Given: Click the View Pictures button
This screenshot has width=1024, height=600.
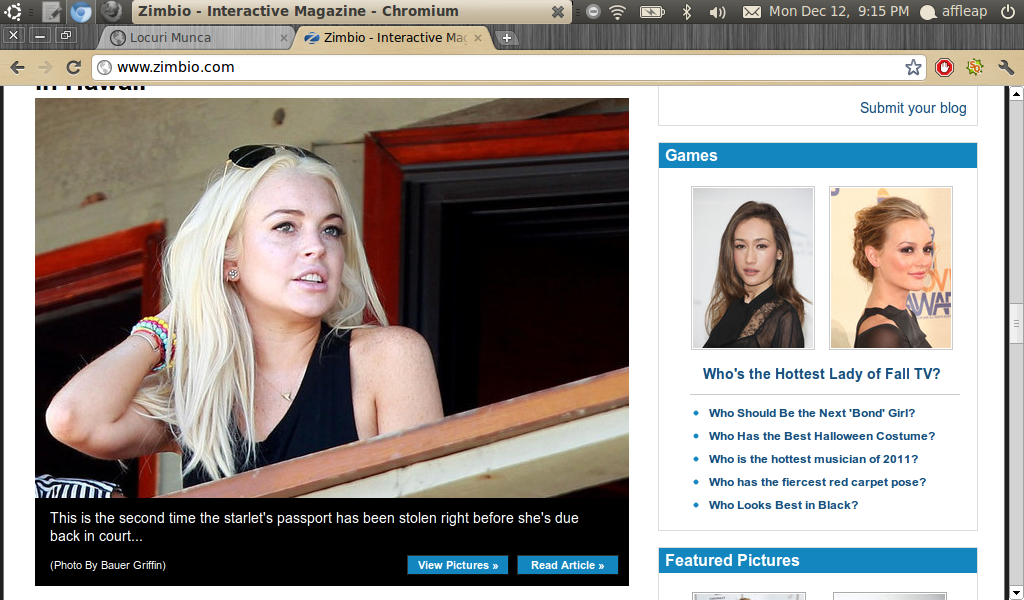Looking at the screenshot, I should [458, 565].
